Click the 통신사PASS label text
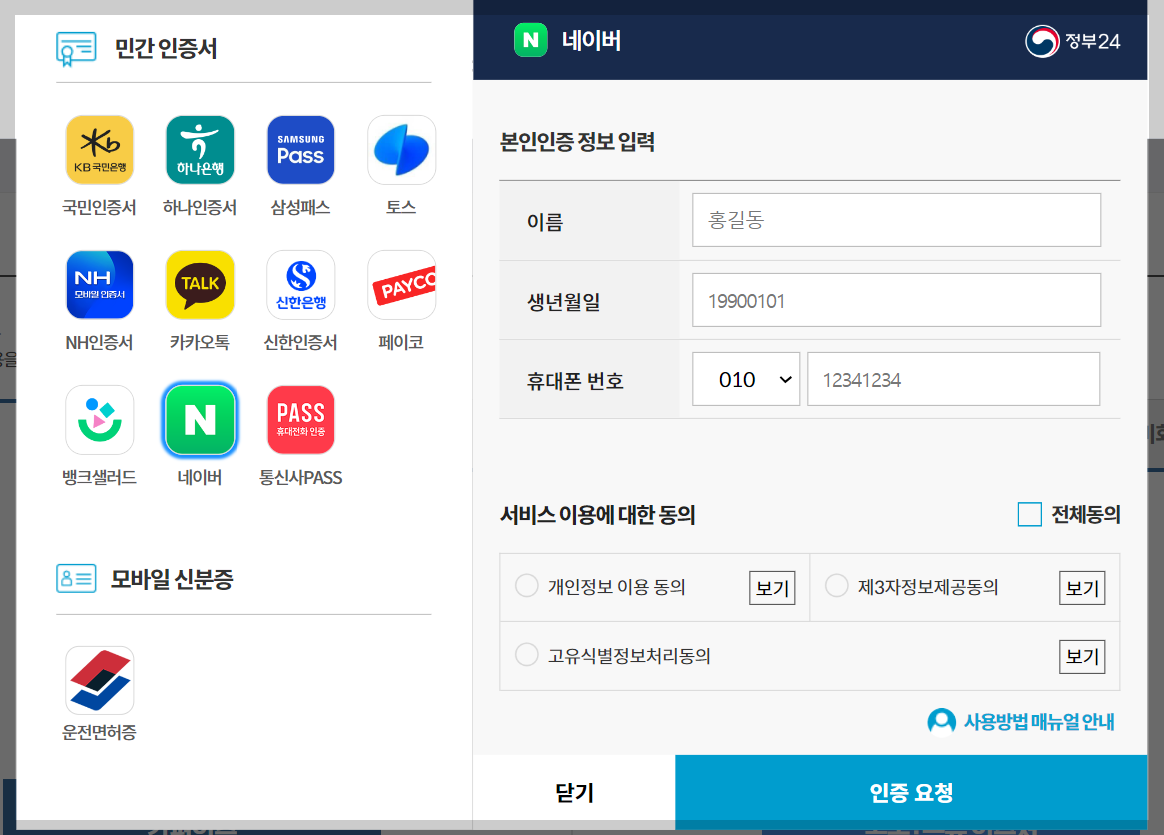The image size is (1164, 835). coord(301,477)
